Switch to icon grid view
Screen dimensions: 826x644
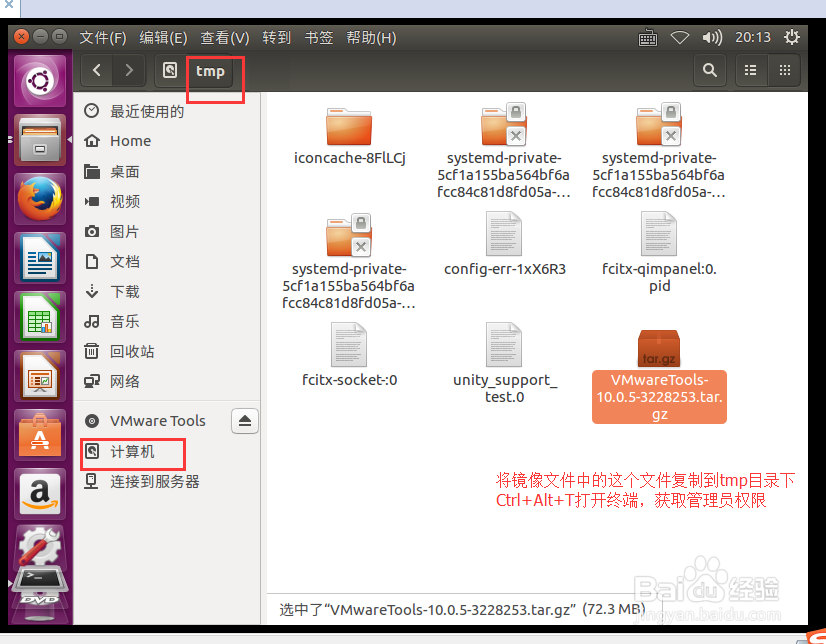pyautogui.click(x=784, y=70)
